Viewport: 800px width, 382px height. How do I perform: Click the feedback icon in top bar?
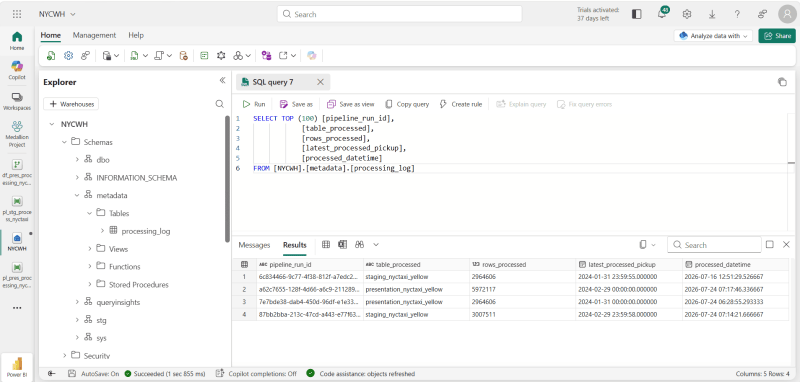tap(763, 14)
